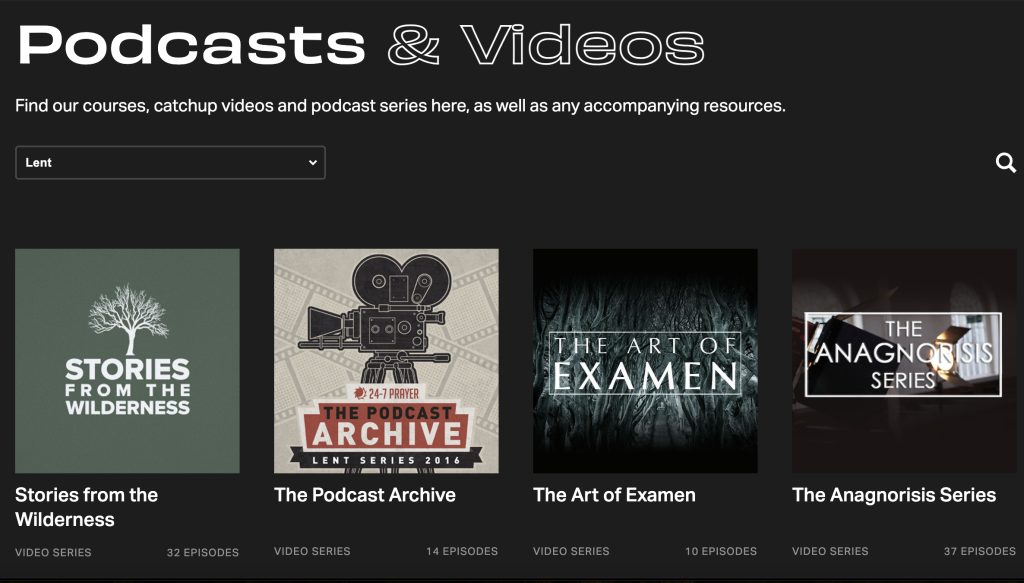Open the Stories from the Wilderness title link
Viewport: 1024px width, 583px height.
click(x=87, y=507)
